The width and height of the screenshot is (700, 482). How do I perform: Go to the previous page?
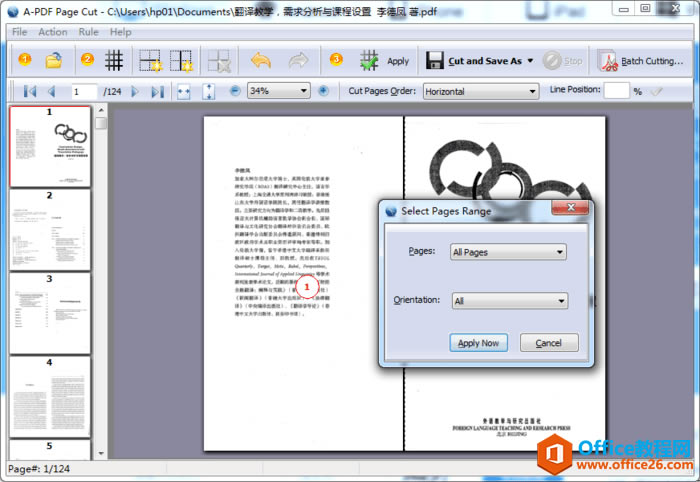[x=51, y=91]
